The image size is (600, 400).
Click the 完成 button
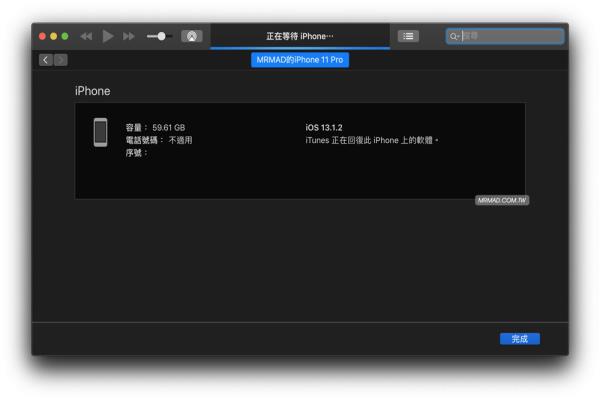click(x=520, y=339)
